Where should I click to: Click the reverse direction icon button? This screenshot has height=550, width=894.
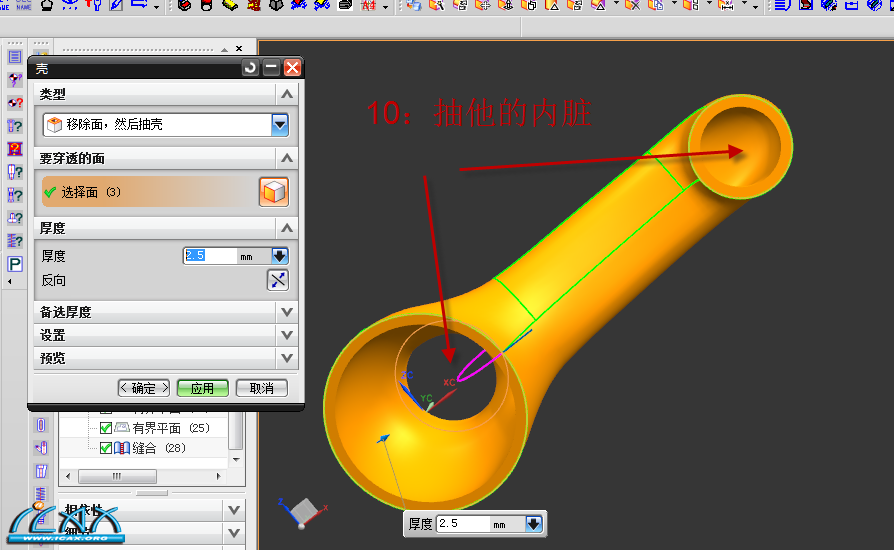[277, 280]
